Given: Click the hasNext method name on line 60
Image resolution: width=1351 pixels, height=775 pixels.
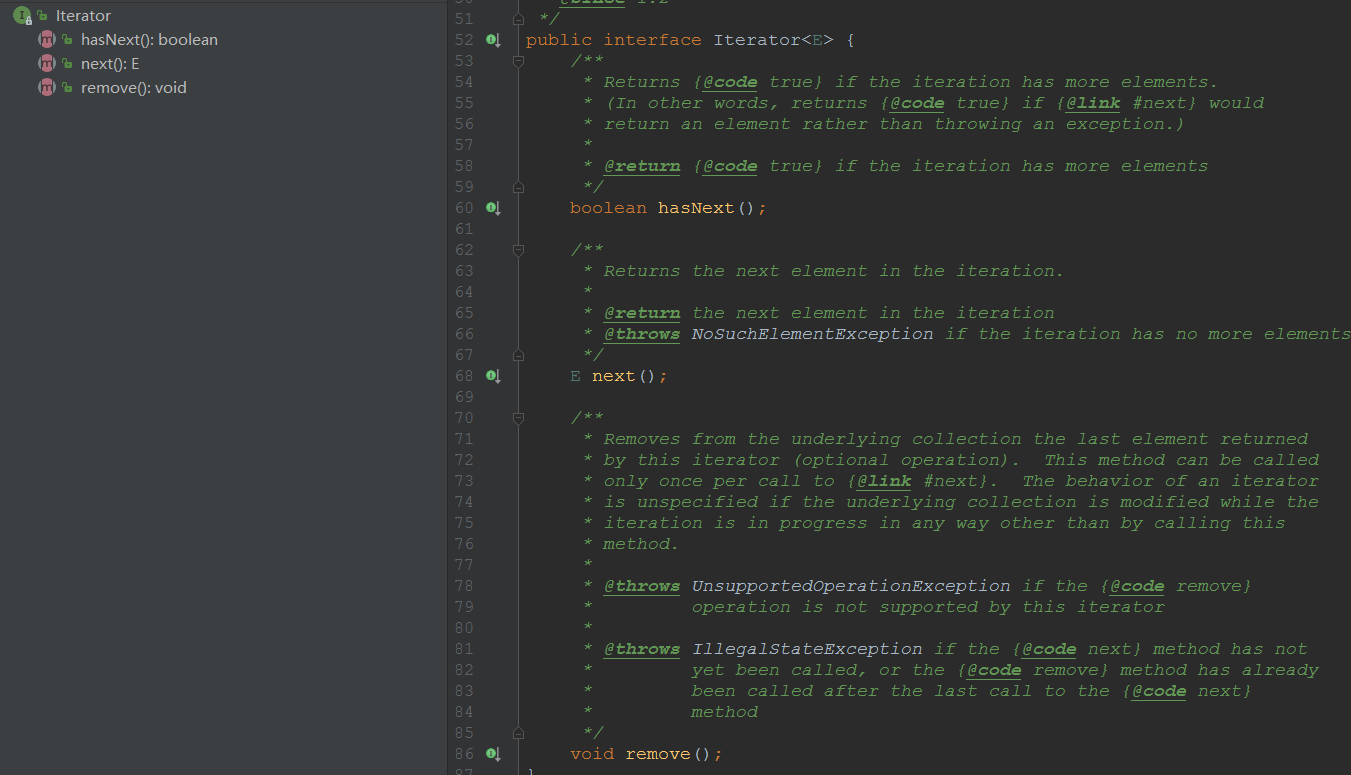Looking at the screenshot, I should pos(696,208).
